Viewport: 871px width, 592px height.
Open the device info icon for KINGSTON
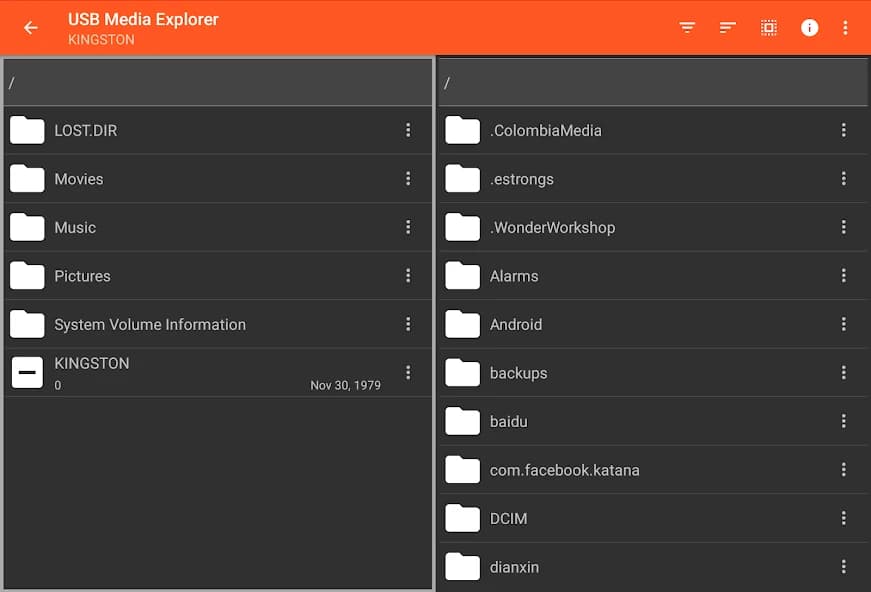[x=810, y=27]
